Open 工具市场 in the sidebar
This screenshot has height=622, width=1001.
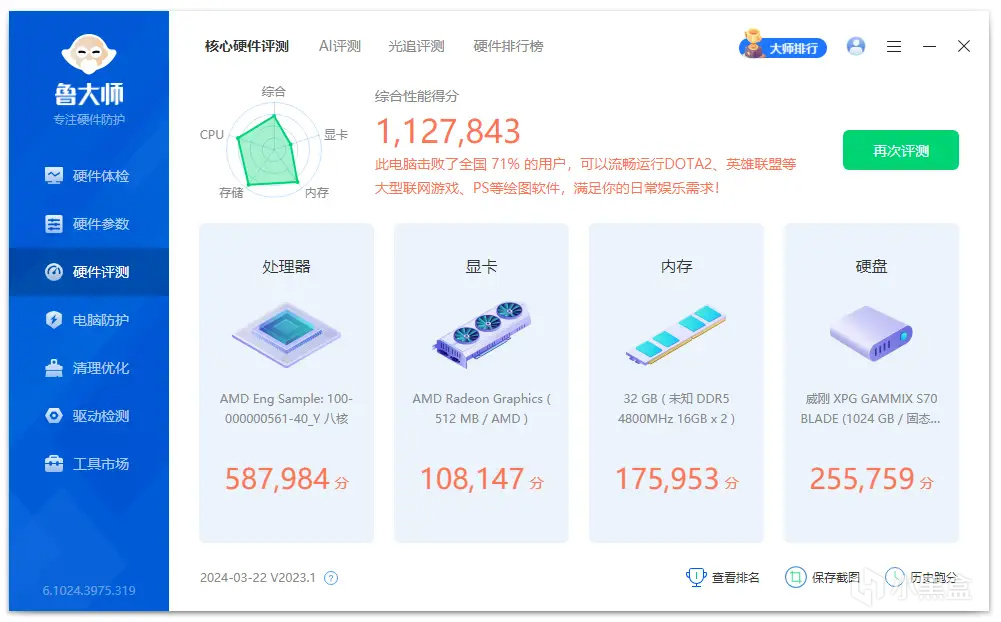point(89,464)
